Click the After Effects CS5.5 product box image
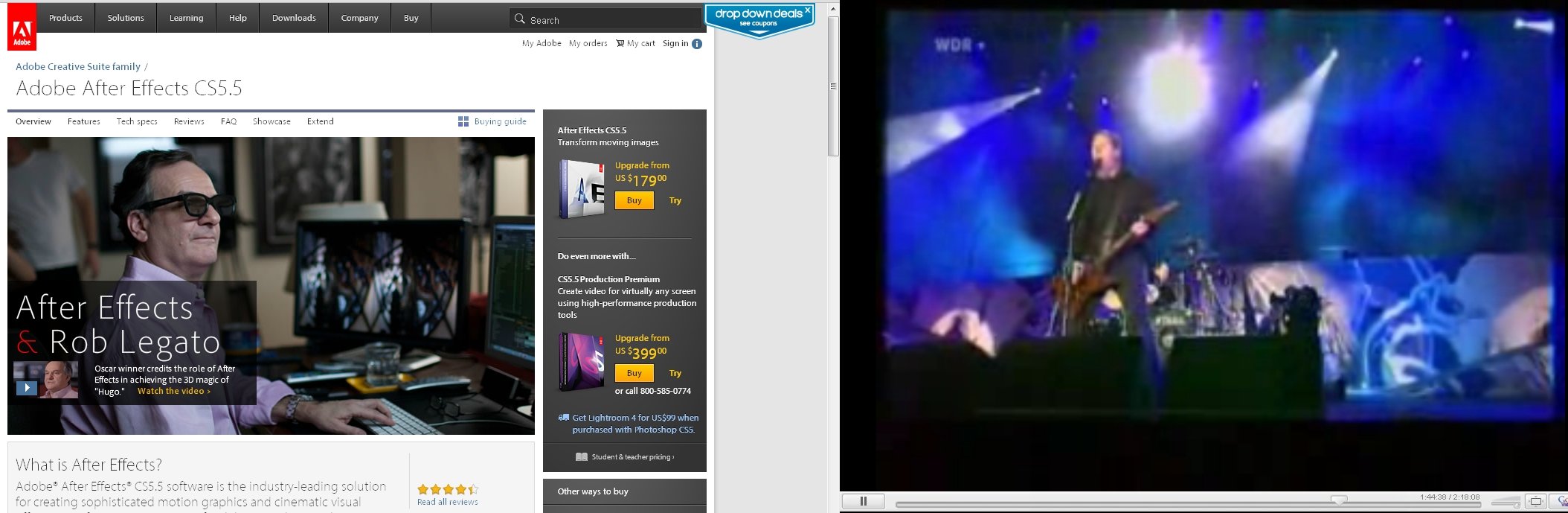This screenshot has width=1568, height=513. click(582, 189)
